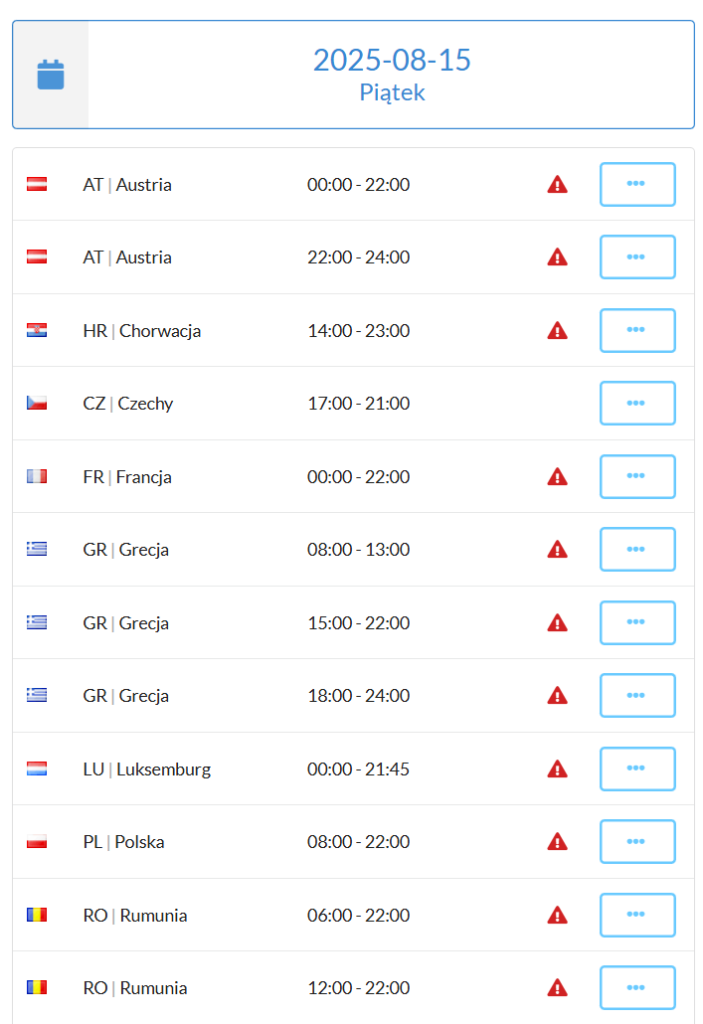Viewport: 703px width, 1024px height.
Task: Select the 2025-08-15 date heading
Action: pyautogui.click(x=392, y=60)
